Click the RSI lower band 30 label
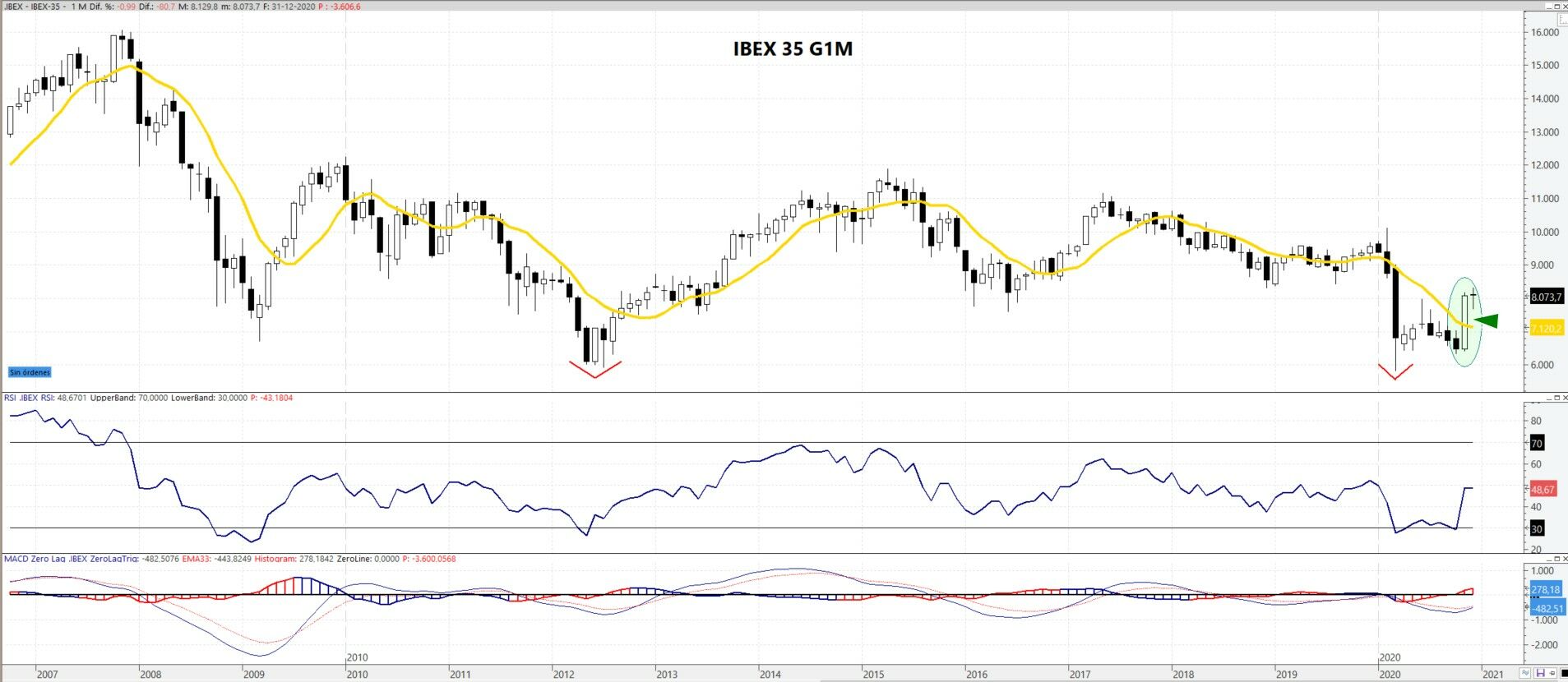Image resolution: width=1568 pixels, height=682 pixels. point(1536,528)
